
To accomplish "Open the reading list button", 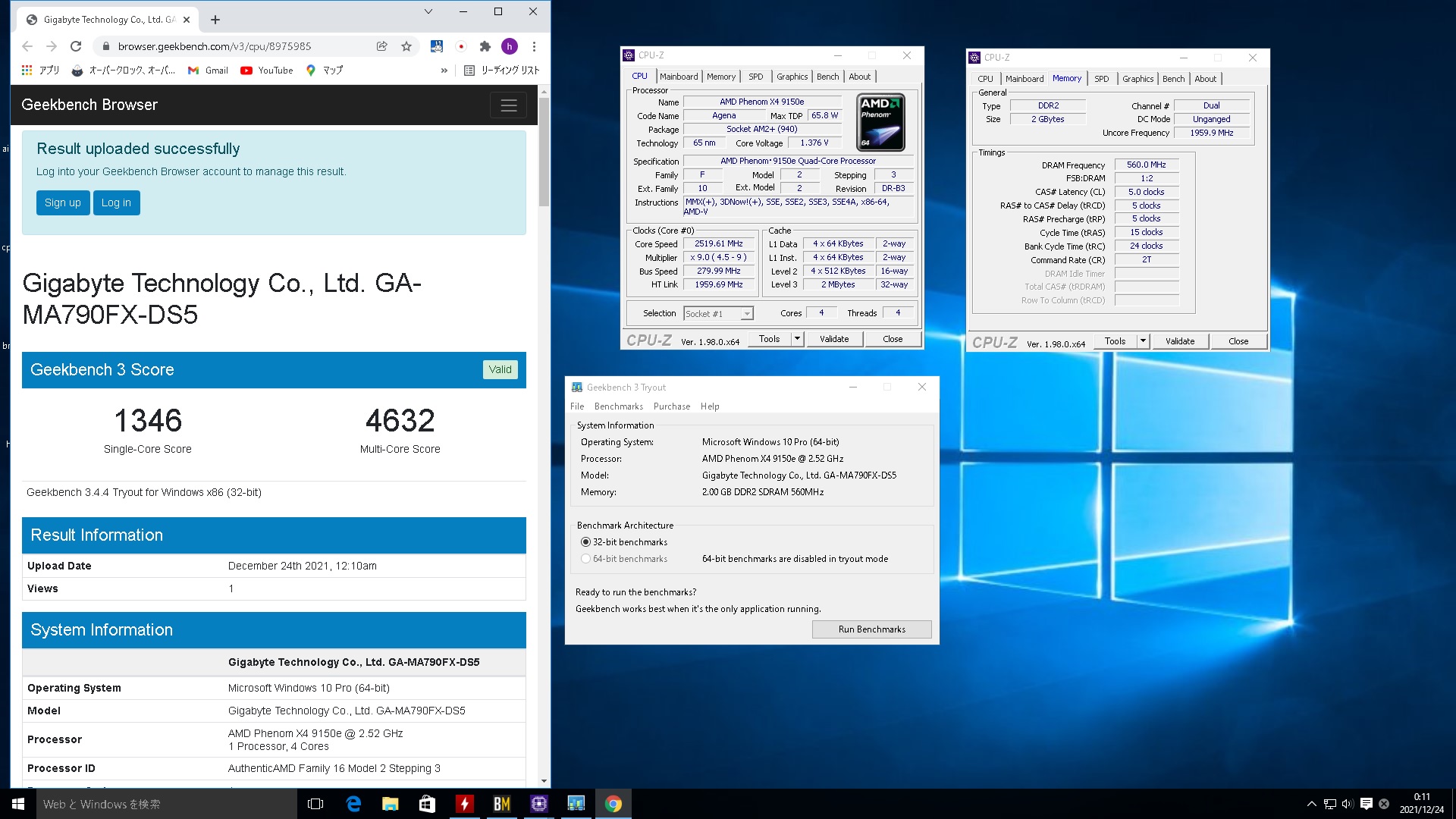I will [501, 70].
